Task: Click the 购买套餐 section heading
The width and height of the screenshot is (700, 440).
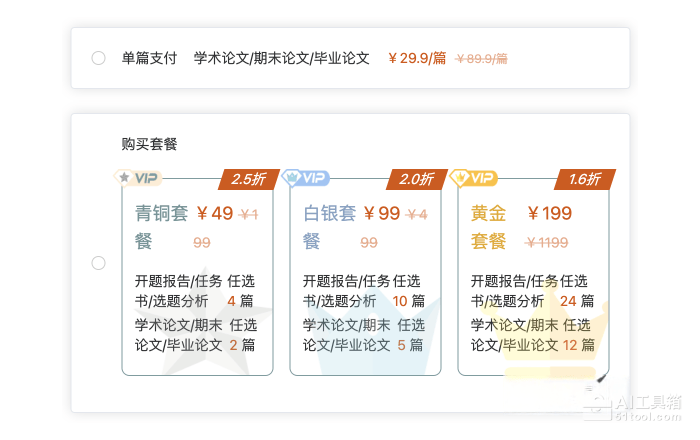Action: coord(149,144)
